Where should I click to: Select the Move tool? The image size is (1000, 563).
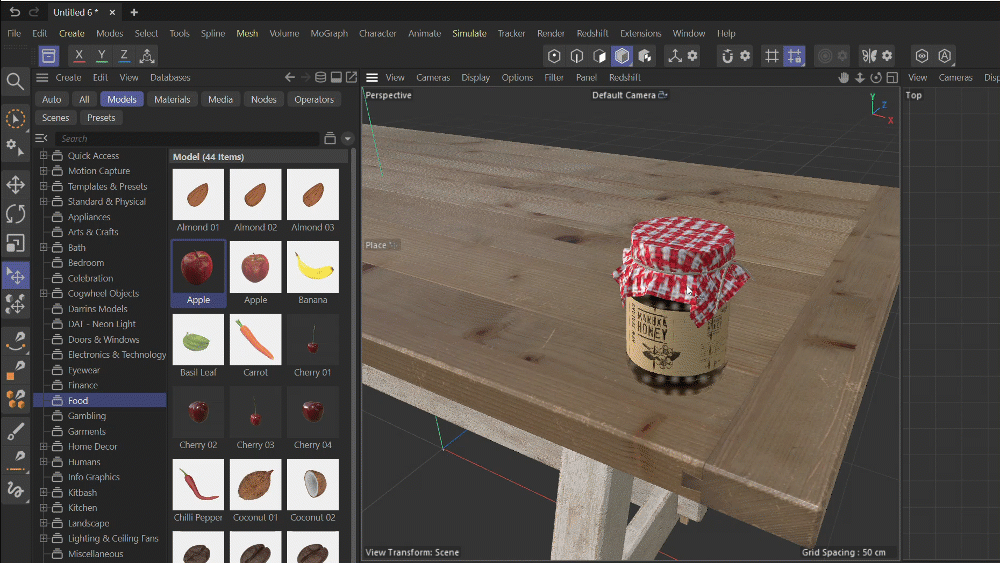click(15, 184)
